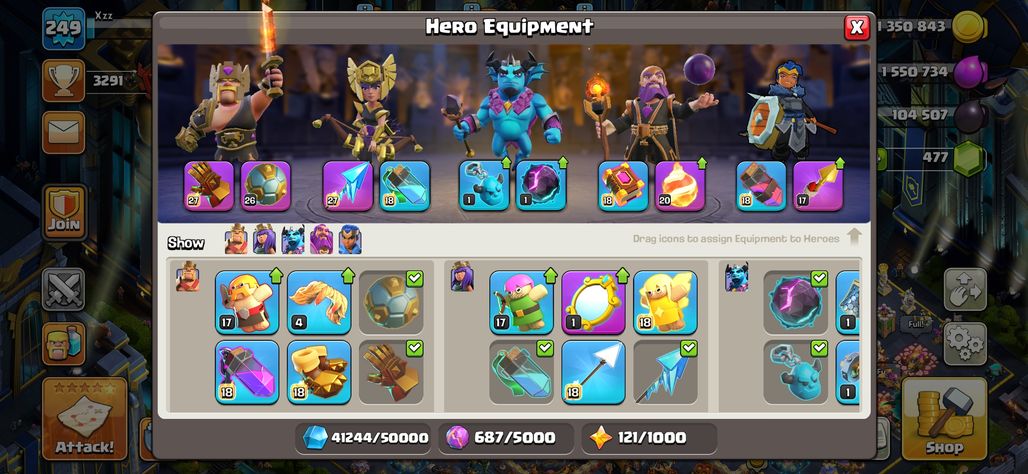Toggle the Royal Champion filter portrait
The image size is (1028, 474).
click(x=349, y=240)
